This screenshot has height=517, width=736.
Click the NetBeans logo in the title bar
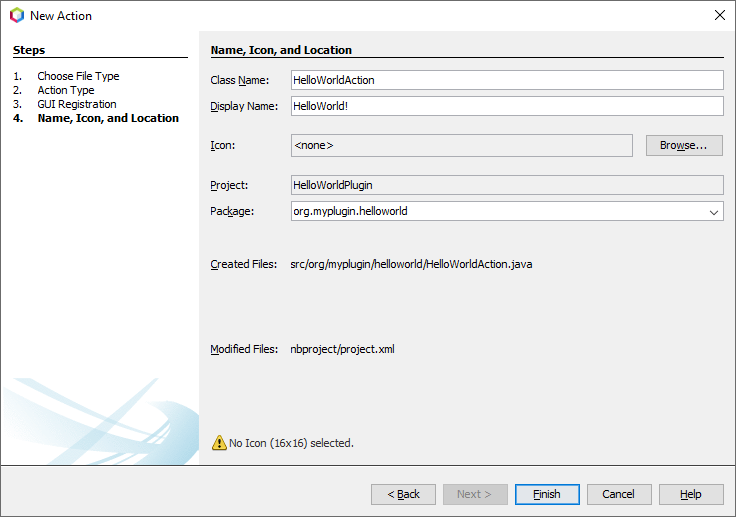pos(16,15)
